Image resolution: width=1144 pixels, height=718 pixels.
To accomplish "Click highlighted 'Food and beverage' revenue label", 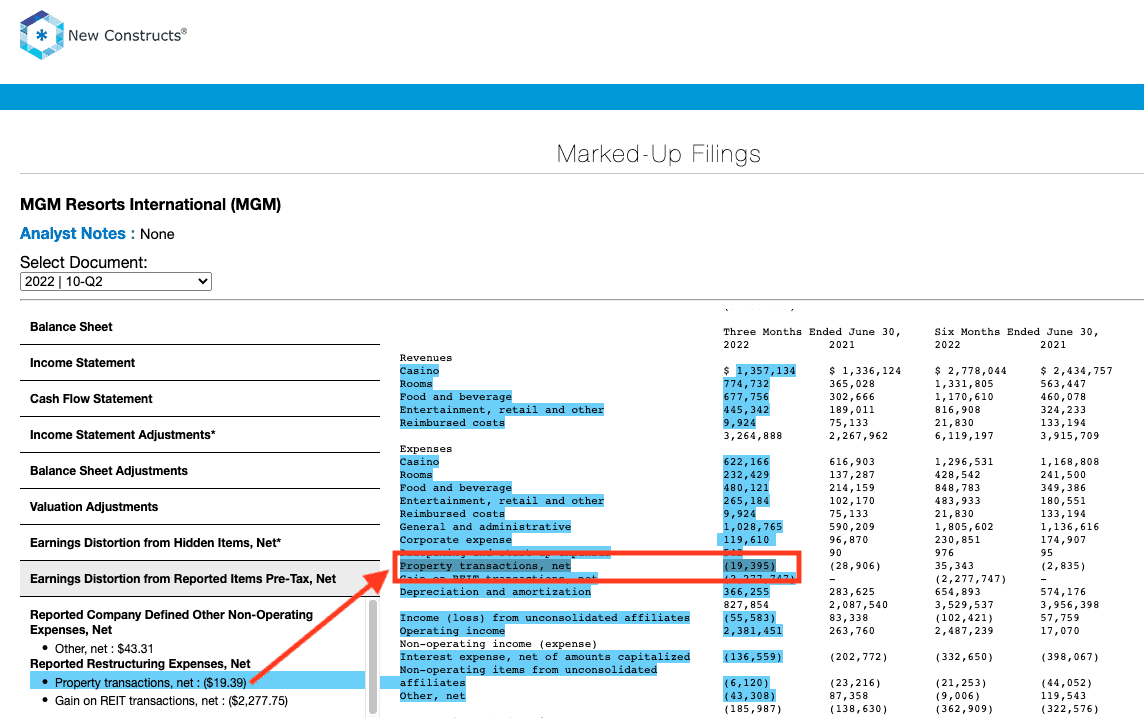I will [456, 397].
